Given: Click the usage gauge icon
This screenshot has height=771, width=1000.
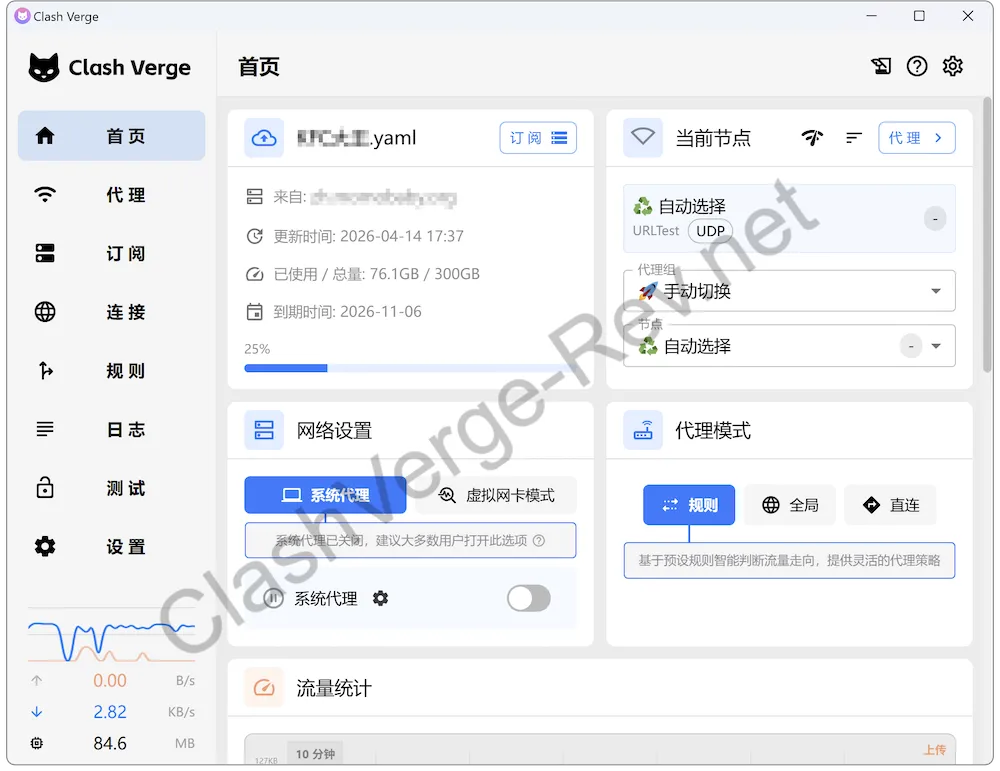Looking at the screenshot, I should pos(254,274).
